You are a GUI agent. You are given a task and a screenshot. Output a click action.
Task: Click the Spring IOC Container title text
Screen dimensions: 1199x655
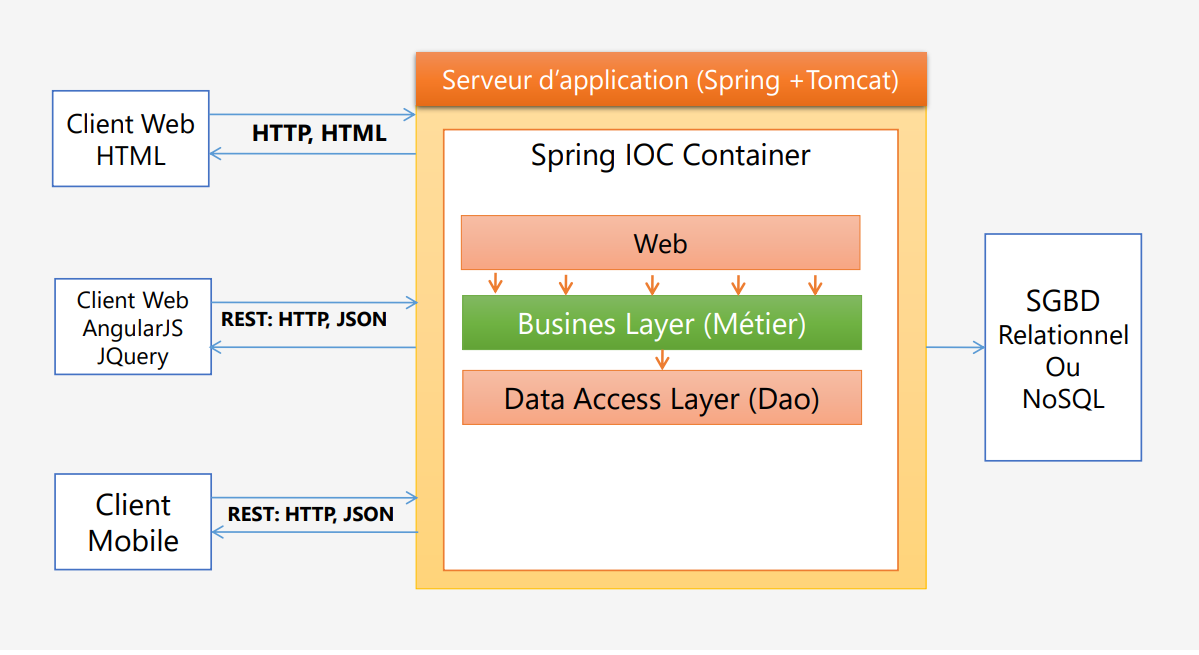click(670, 155)
